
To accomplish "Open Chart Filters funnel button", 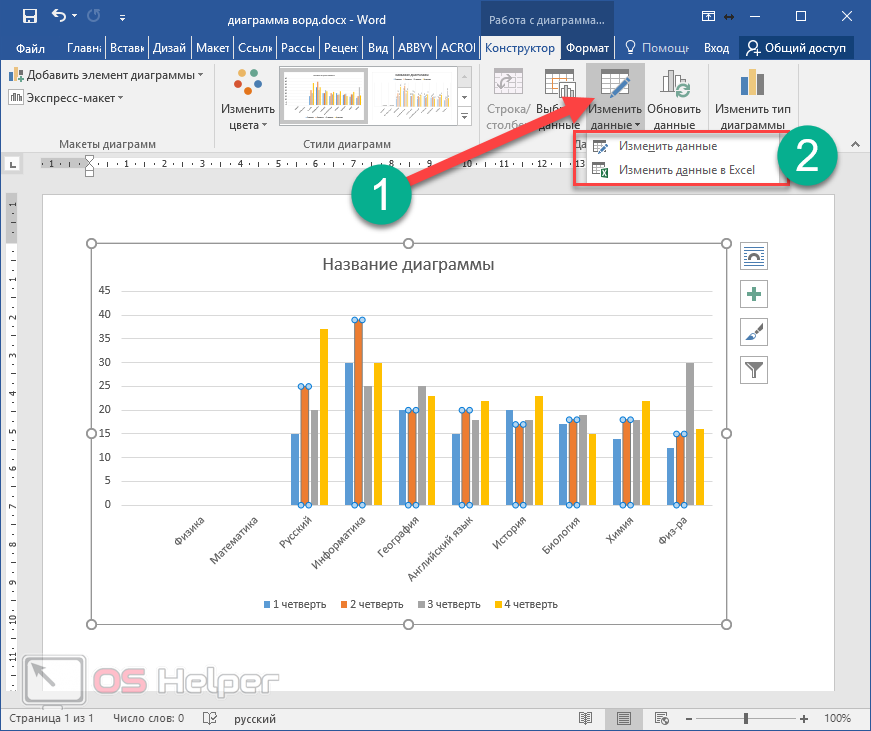I will 753,370.
